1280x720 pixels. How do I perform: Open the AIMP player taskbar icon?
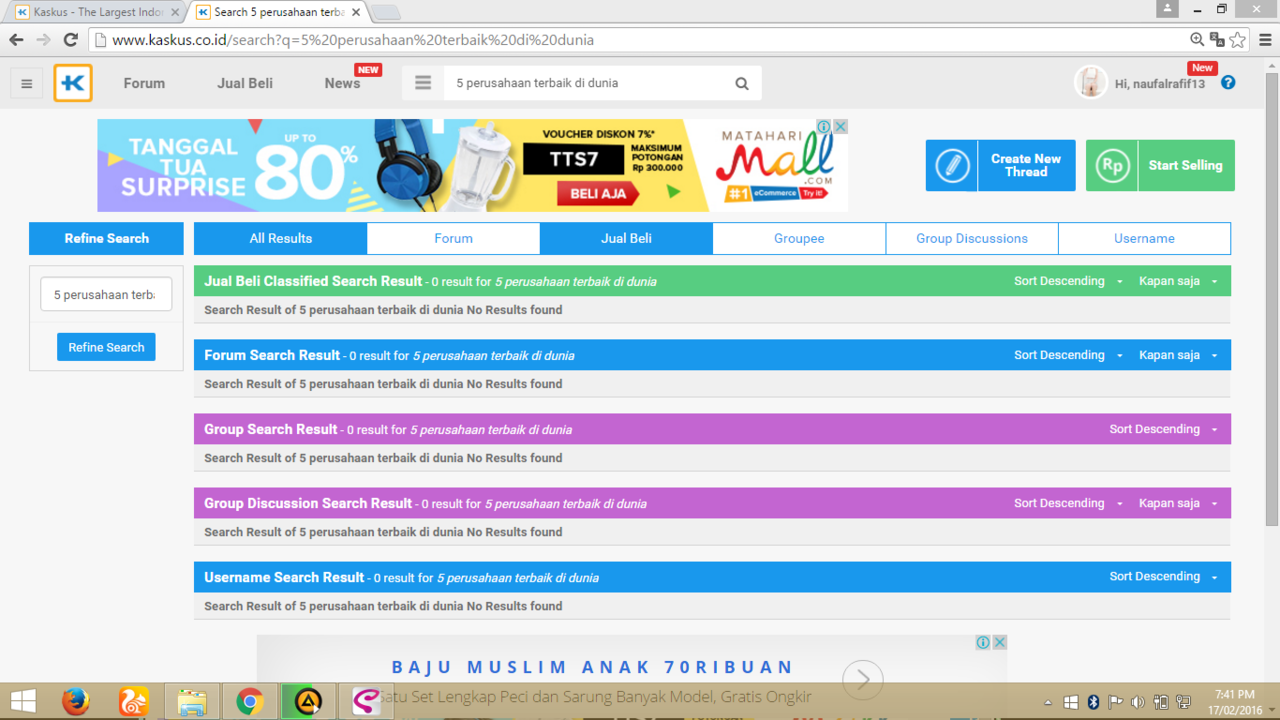308,702
